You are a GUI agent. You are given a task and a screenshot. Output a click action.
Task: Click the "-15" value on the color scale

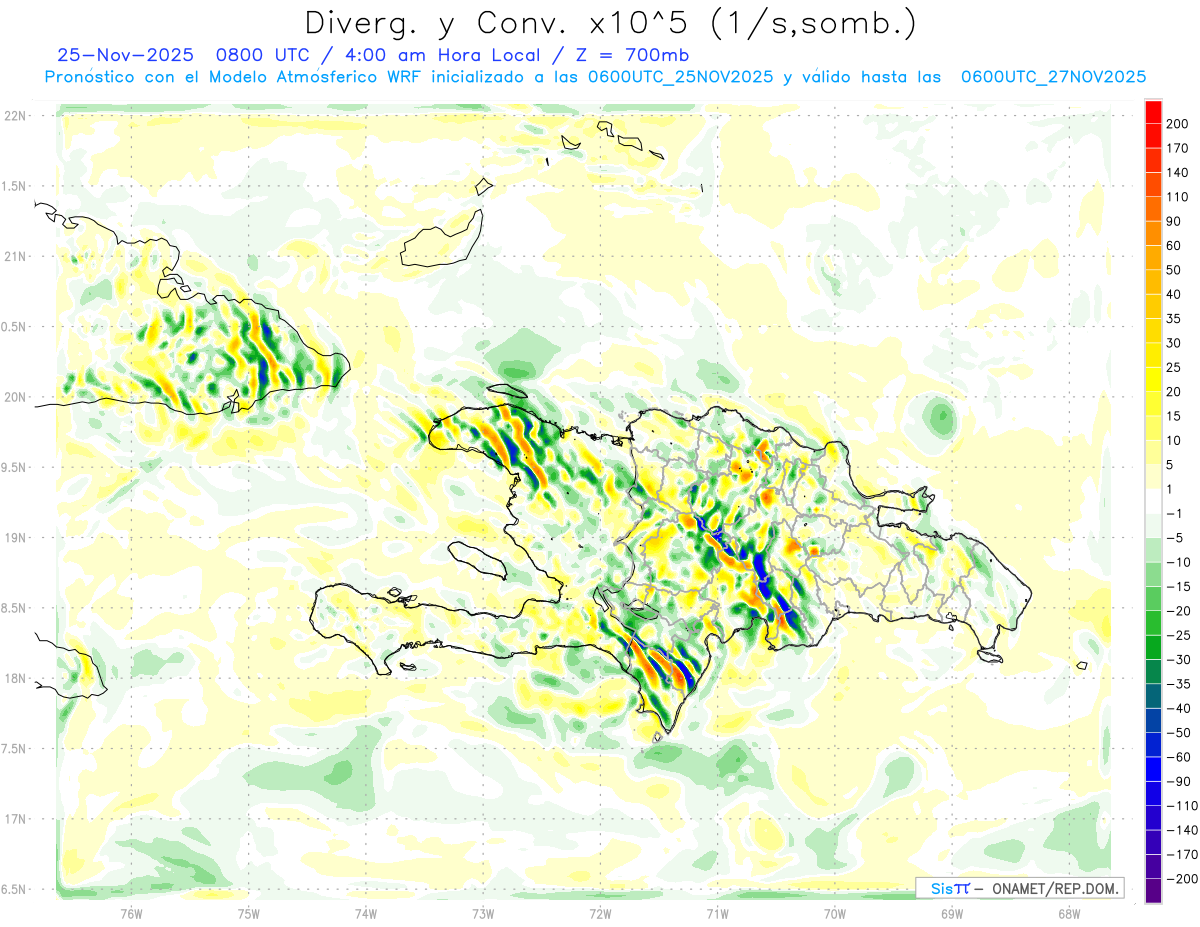(1179, 587)
